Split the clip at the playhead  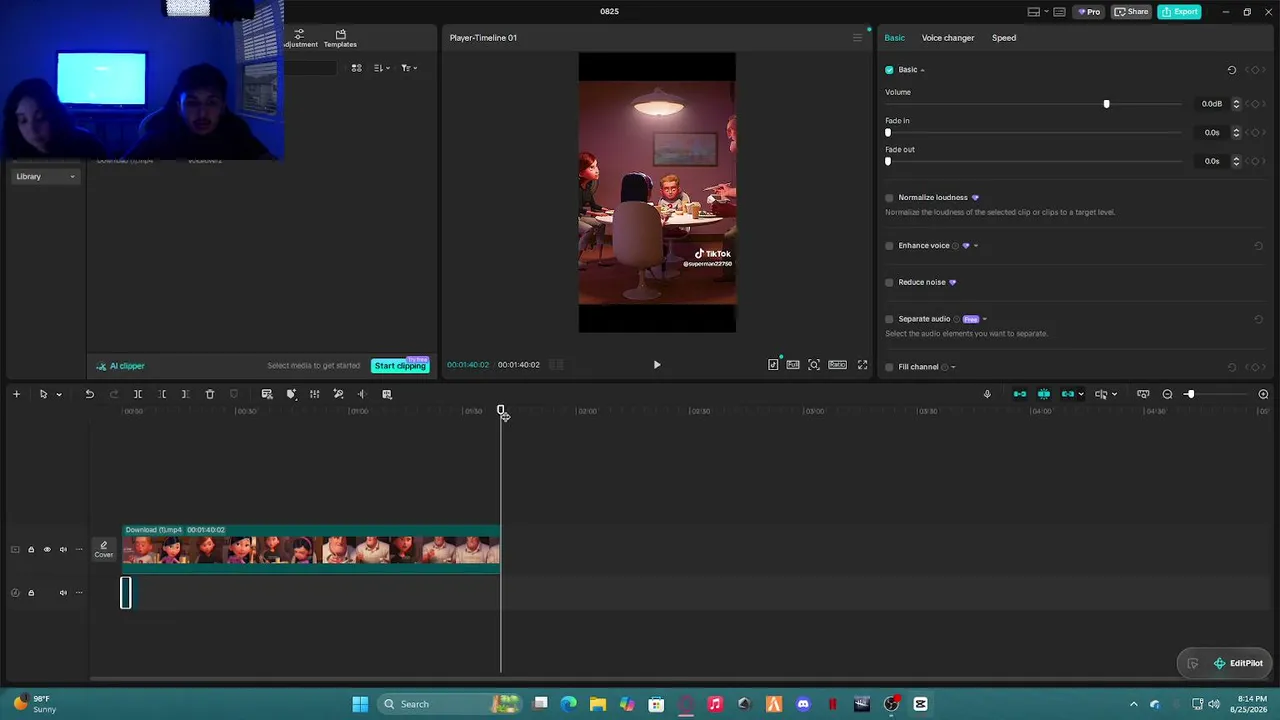click(138, 394)
